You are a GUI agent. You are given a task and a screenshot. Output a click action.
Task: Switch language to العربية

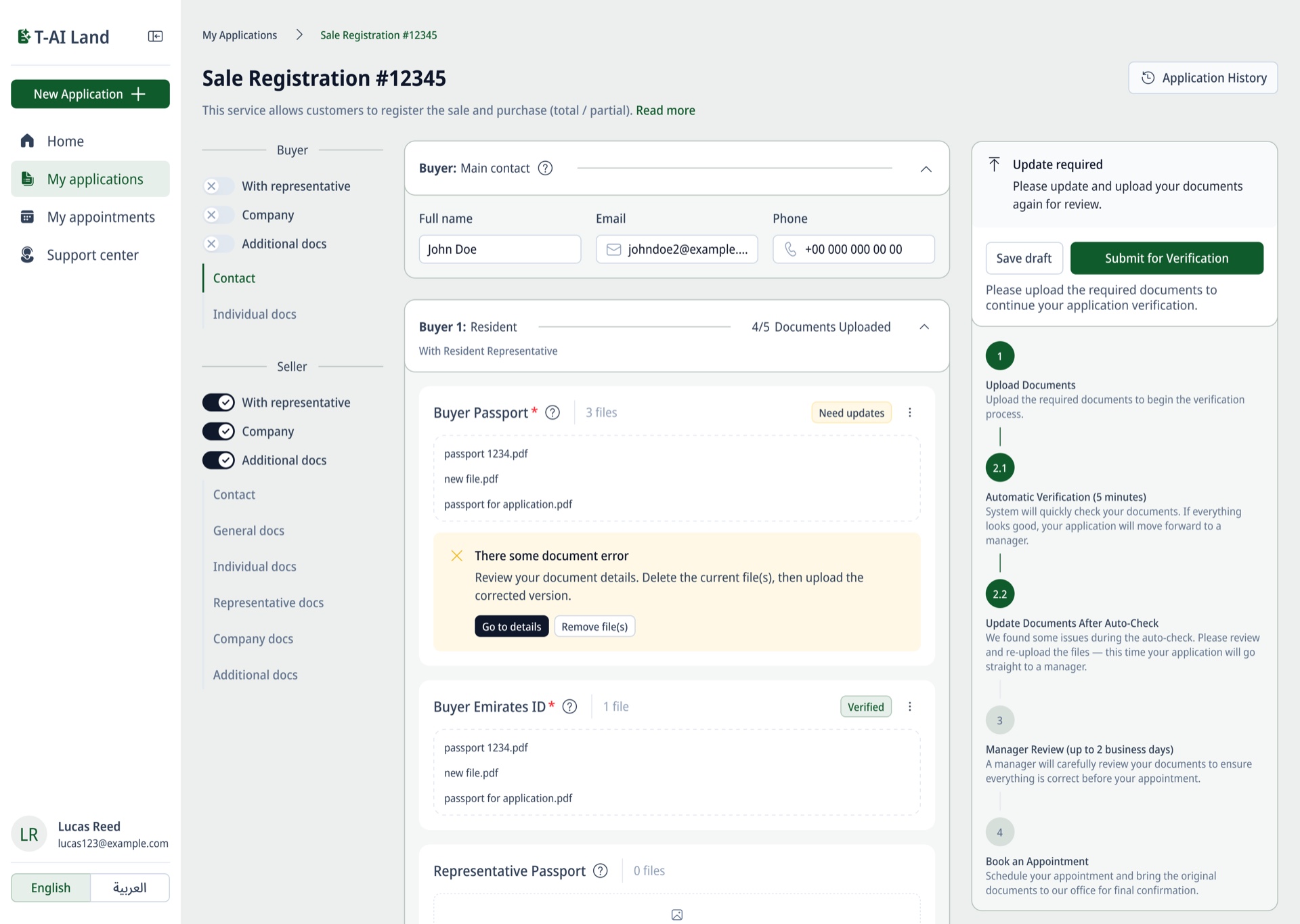point(129,887)
